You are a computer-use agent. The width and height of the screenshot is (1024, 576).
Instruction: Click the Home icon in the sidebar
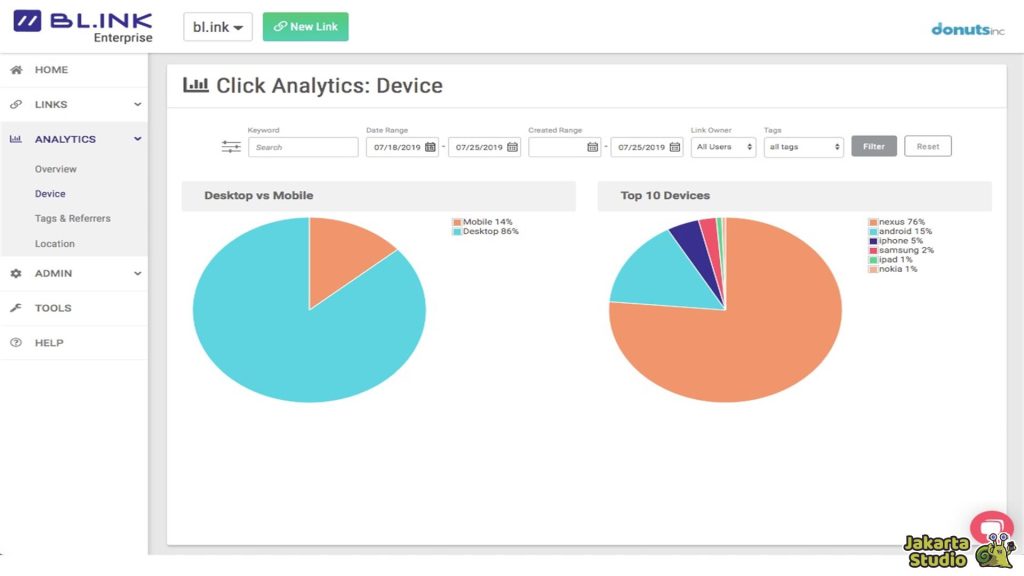coord(16,70)
